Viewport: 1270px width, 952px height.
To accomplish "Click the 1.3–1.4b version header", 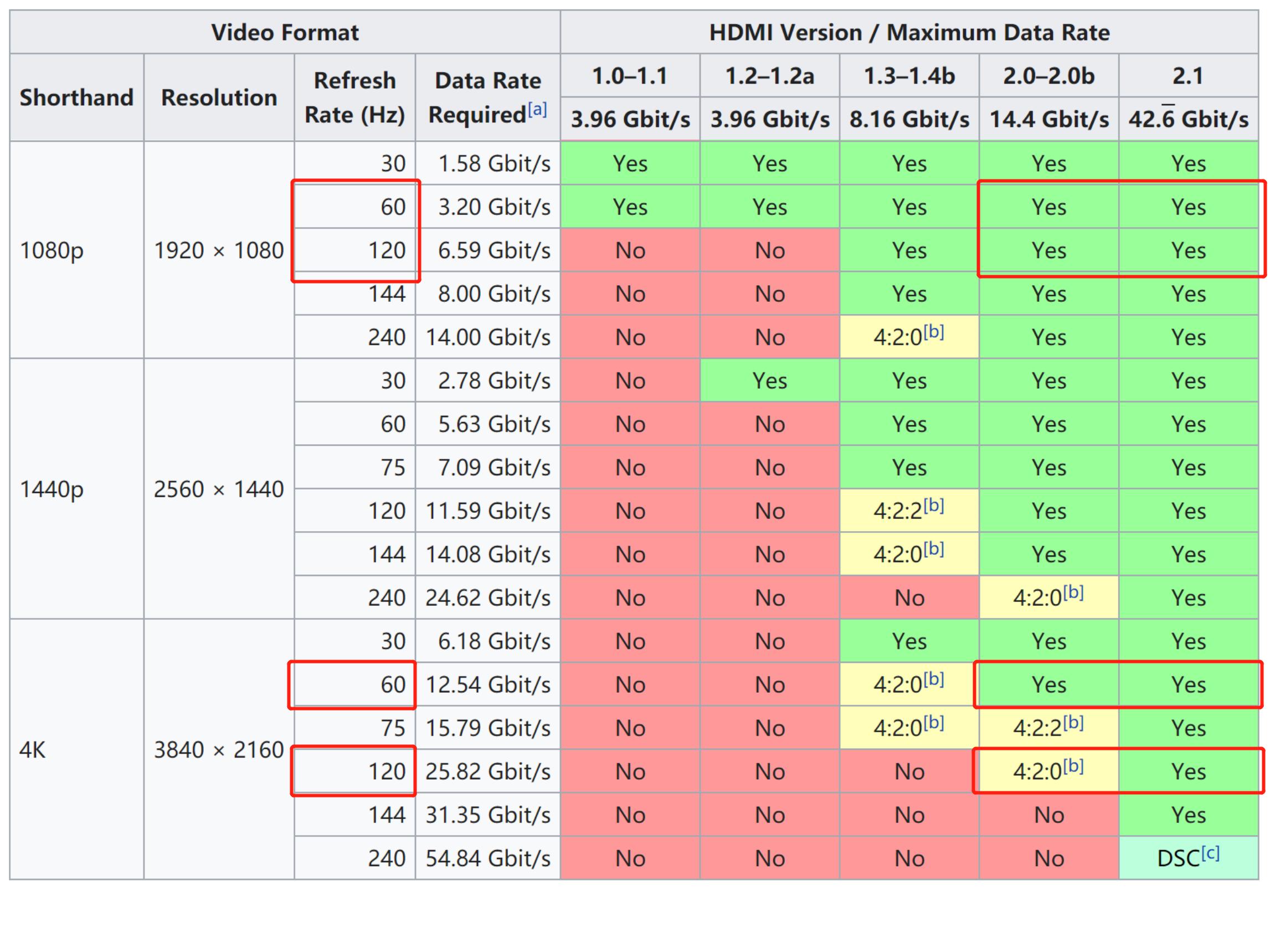I will tap(909, 76).
